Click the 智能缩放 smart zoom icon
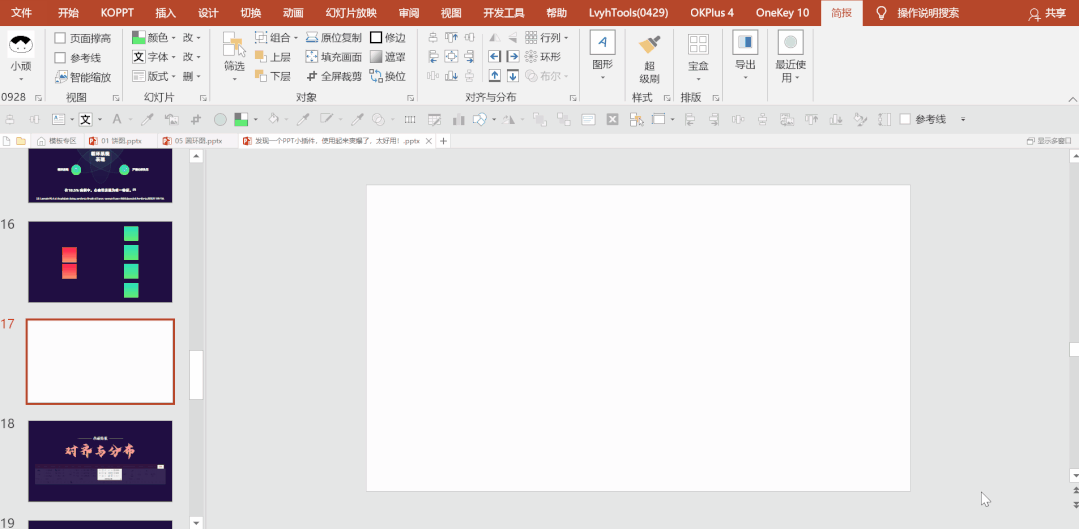Image resolution: width=1079 pixels, height=529 pixels. (61, 77)
